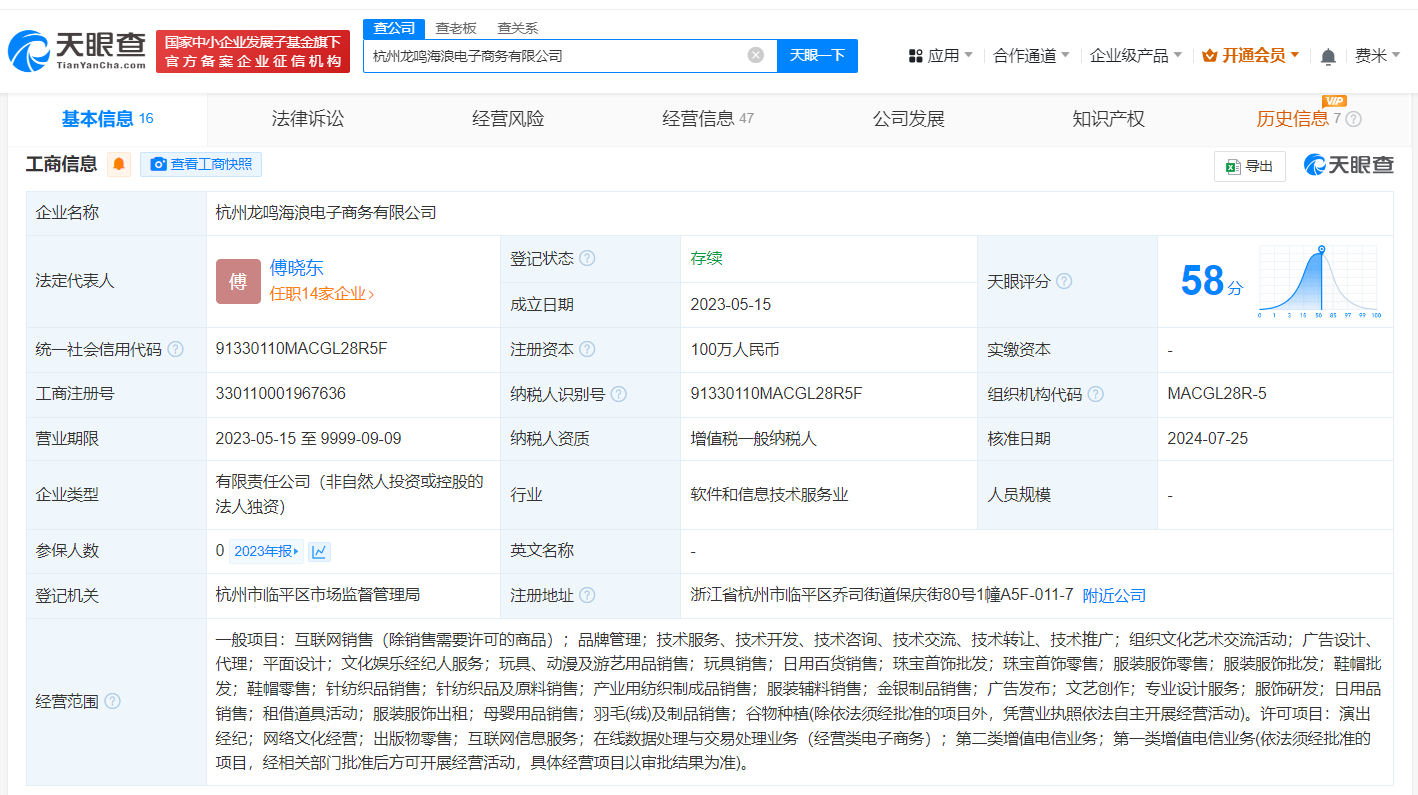Click help icon next to 组织机构代码
This screenshot has height=795, width=1418.
click(x=1096, y=394)
